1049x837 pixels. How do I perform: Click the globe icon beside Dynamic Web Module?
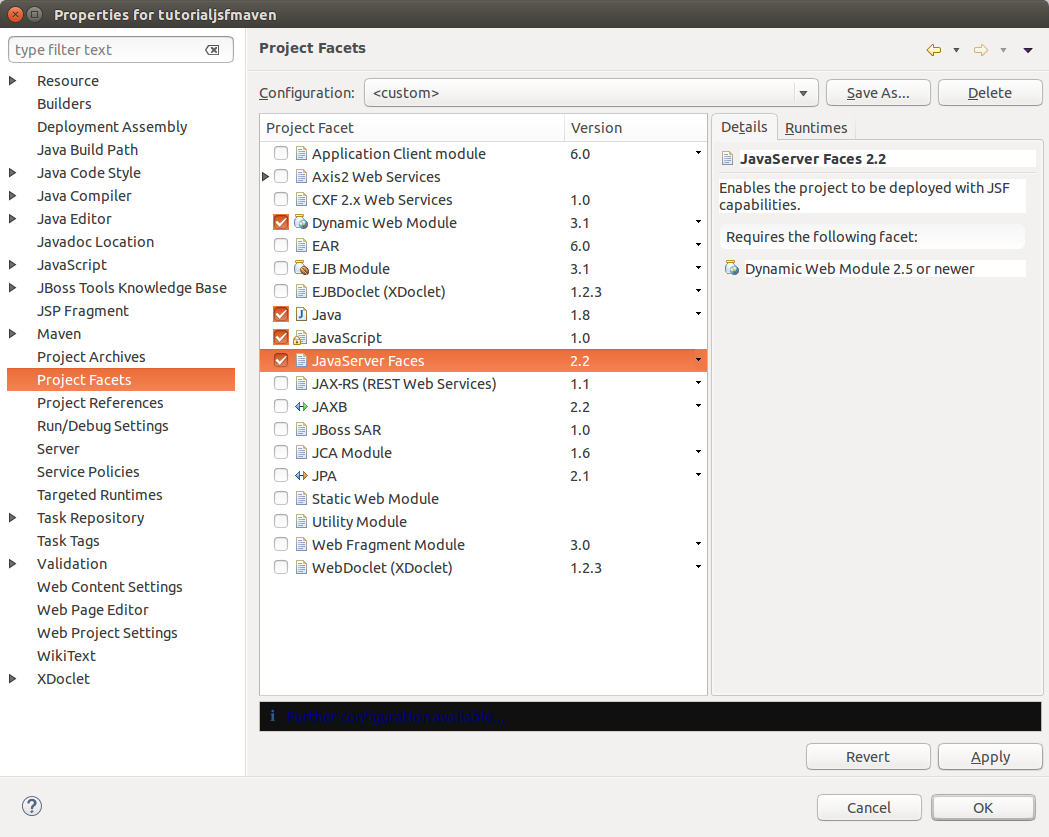301,222
